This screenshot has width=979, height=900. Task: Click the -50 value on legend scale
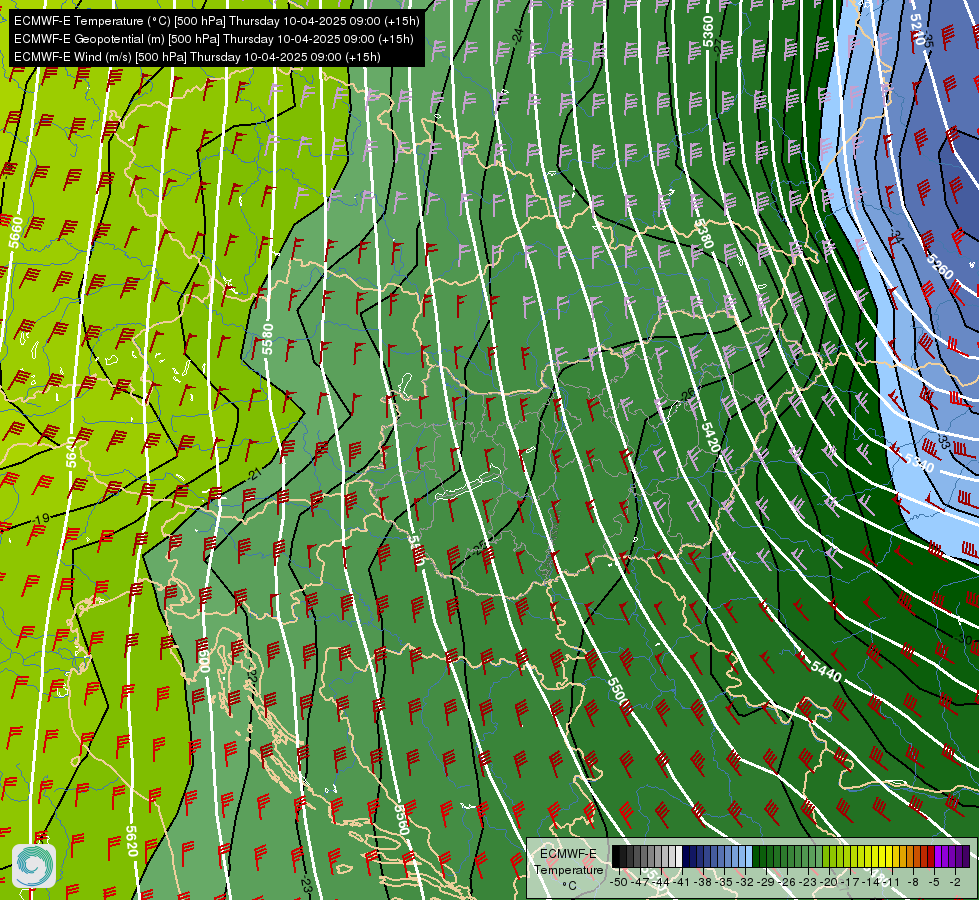click(x=619, y=883)
